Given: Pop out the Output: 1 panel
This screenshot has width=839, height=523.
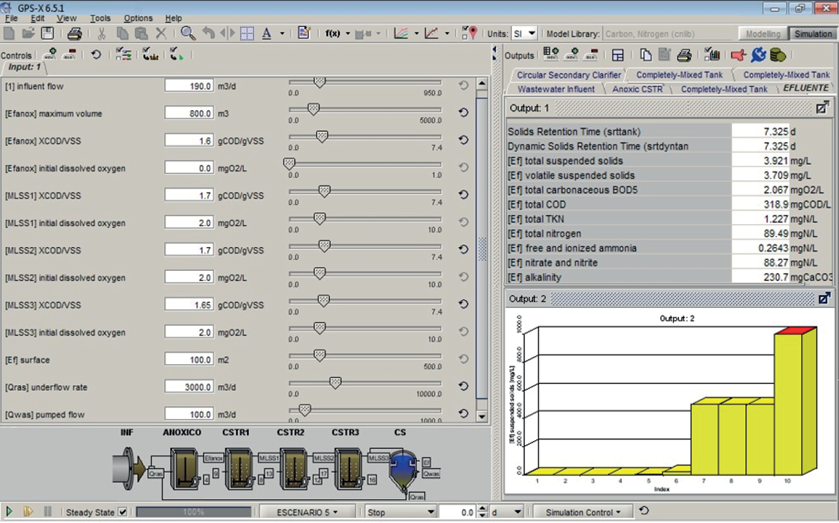Looking at the screenshot, I should [822, 107].
